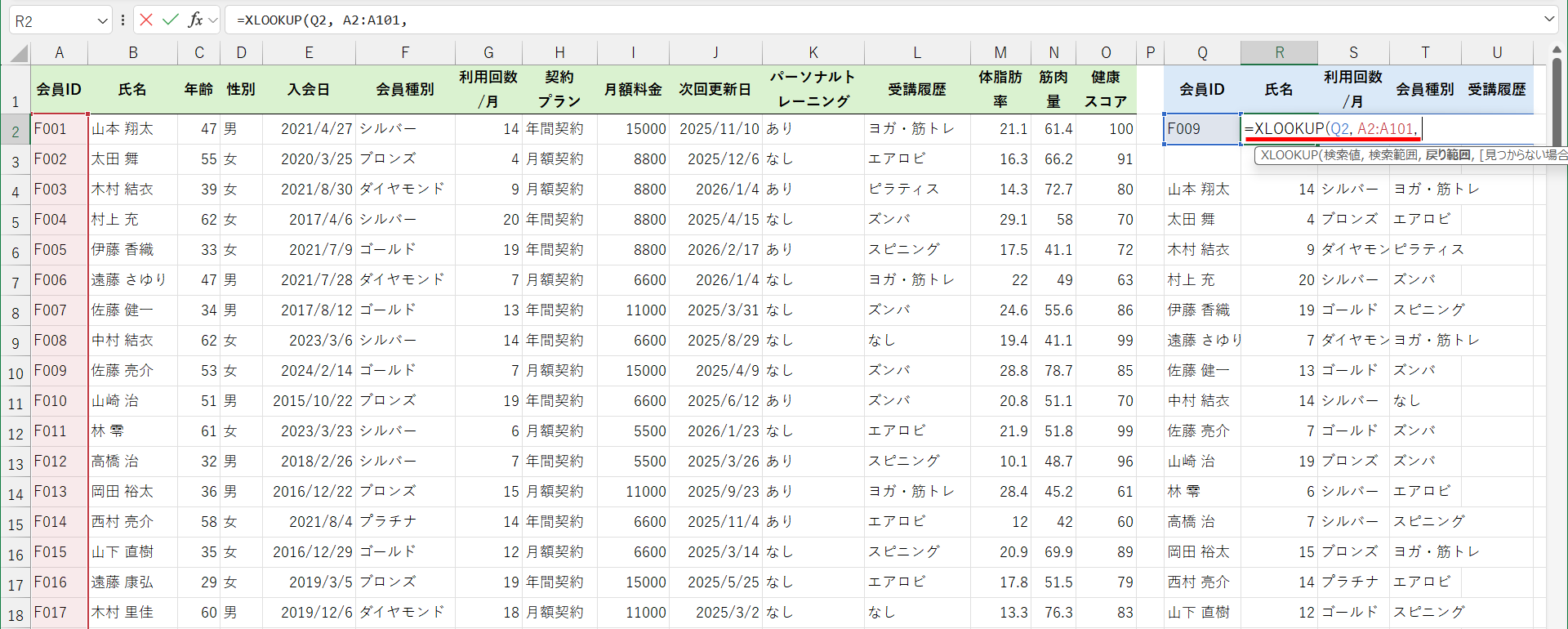Click the 氏名 header in column B
The width and height of the screenshot is (1568, 629).
pos(132,89)
